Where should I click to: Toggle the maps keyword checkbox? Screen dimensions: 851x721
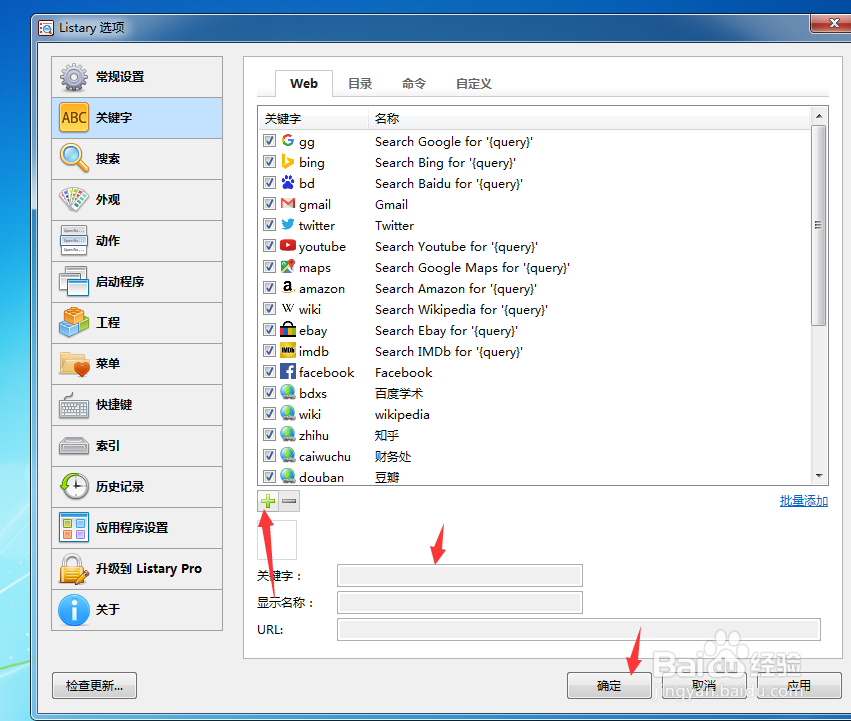(269, 267)
